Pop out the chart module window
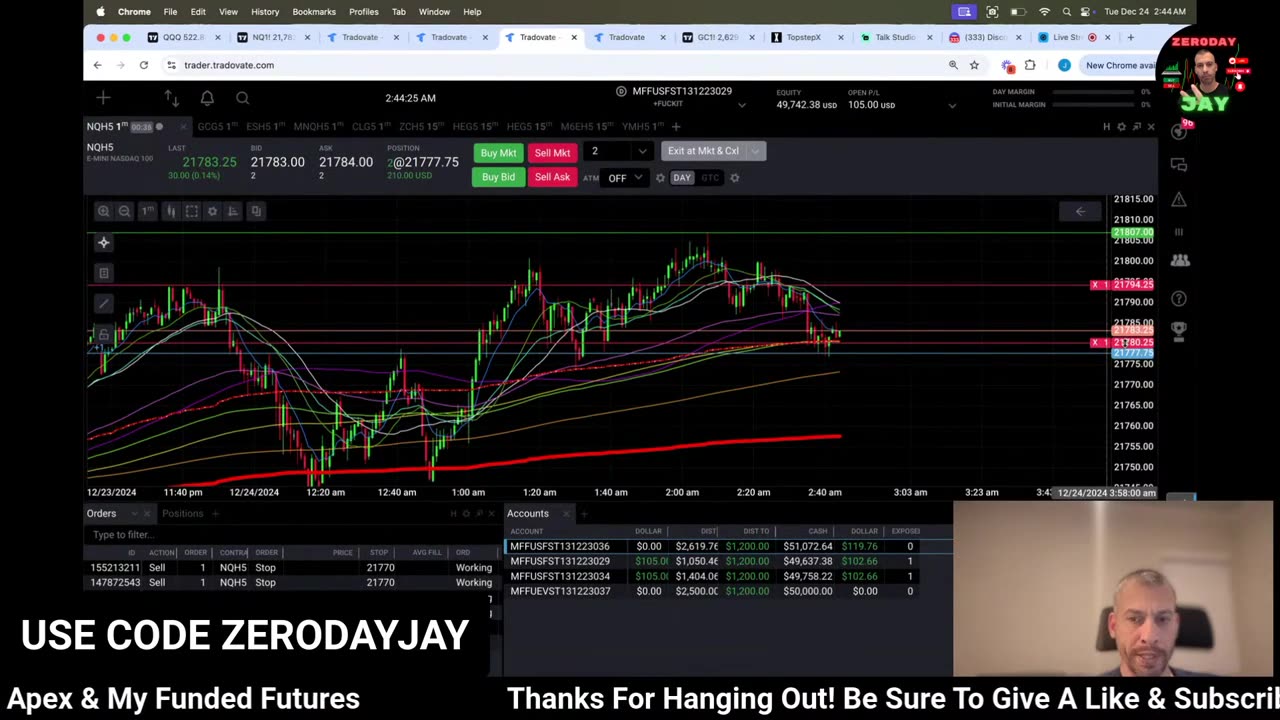 coord(1136,127)
